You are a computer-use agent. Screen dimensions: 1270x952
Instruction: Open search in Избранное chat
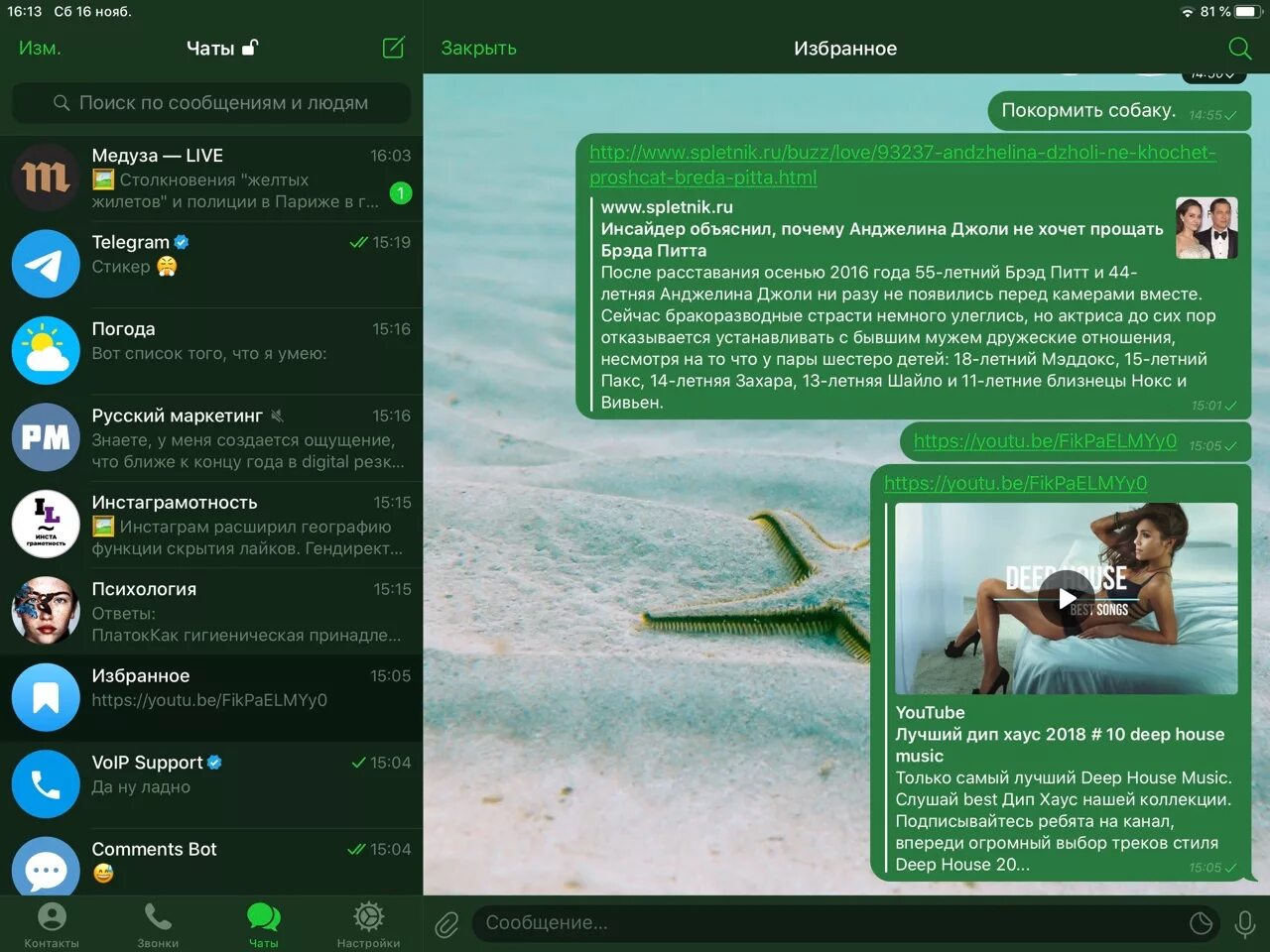pos(1239,48)
